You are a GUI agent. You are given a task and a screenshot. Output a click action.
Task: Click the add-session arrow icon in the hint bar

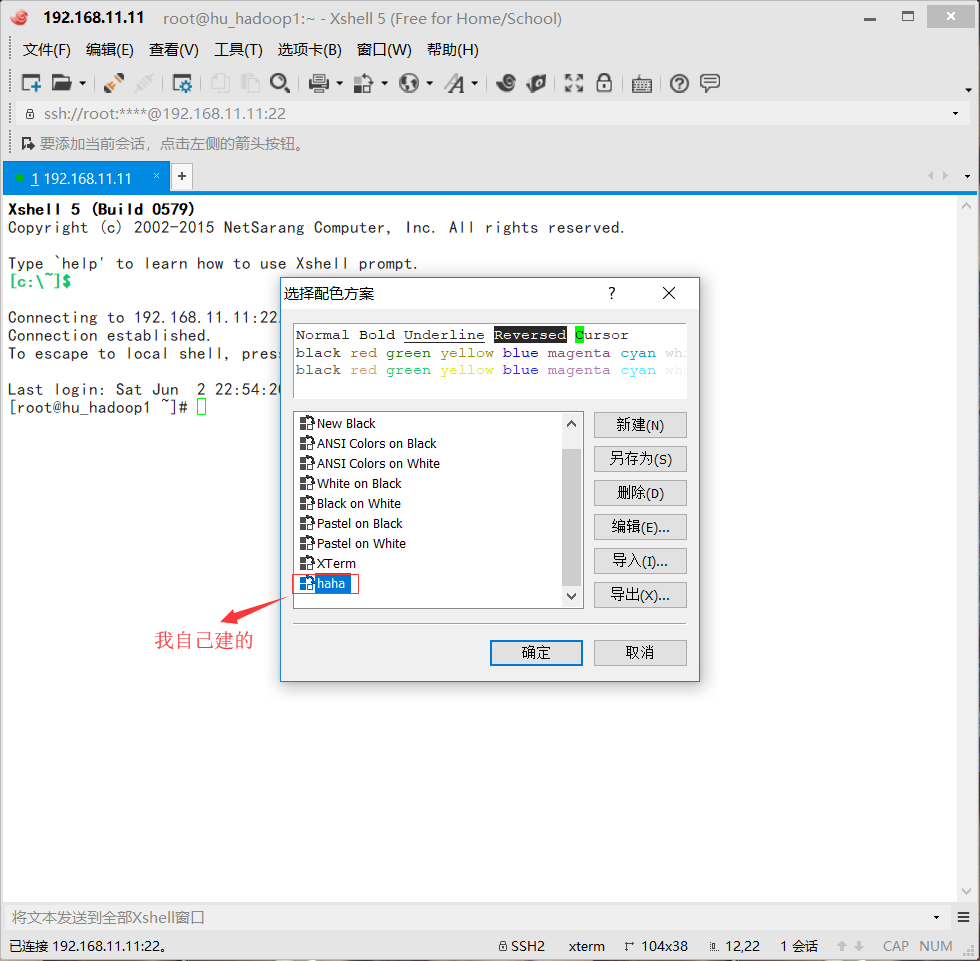tap(28, 144)
